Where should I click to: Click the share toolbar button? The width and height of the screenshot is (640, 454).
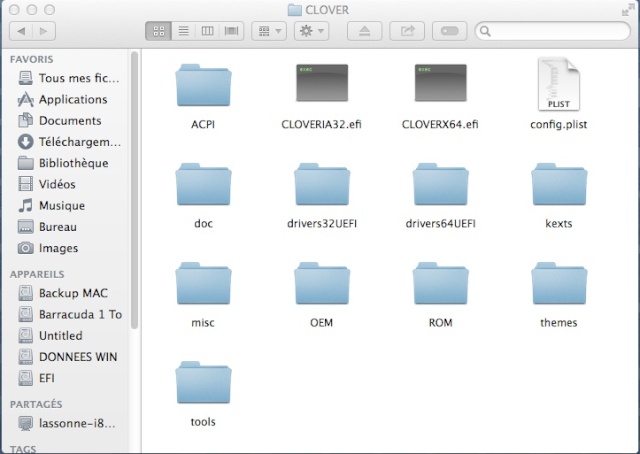coord(407,31)
